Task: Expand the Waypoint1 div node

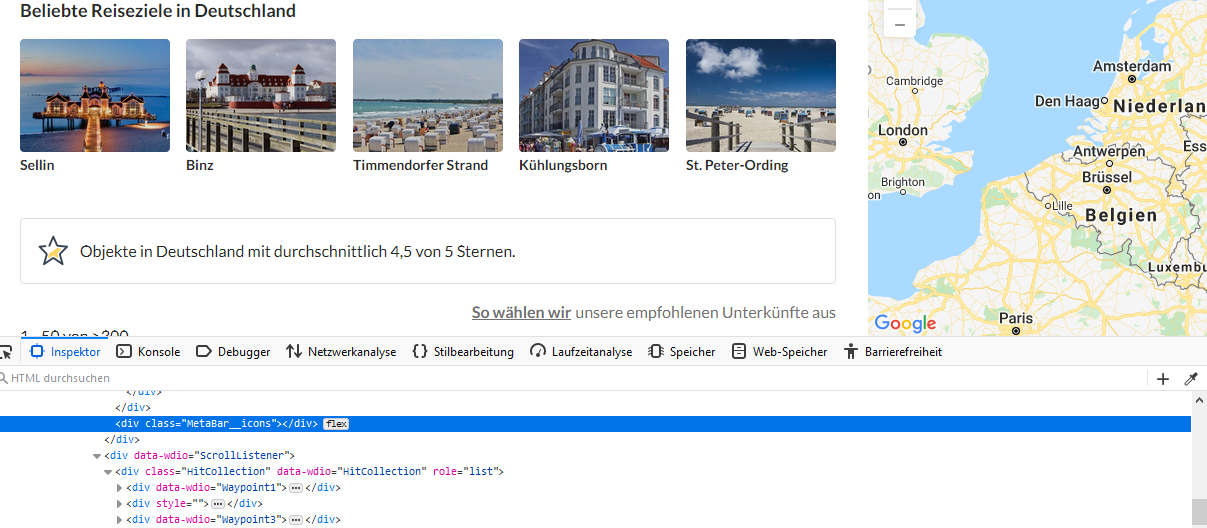Action: (x=120, y=488)
